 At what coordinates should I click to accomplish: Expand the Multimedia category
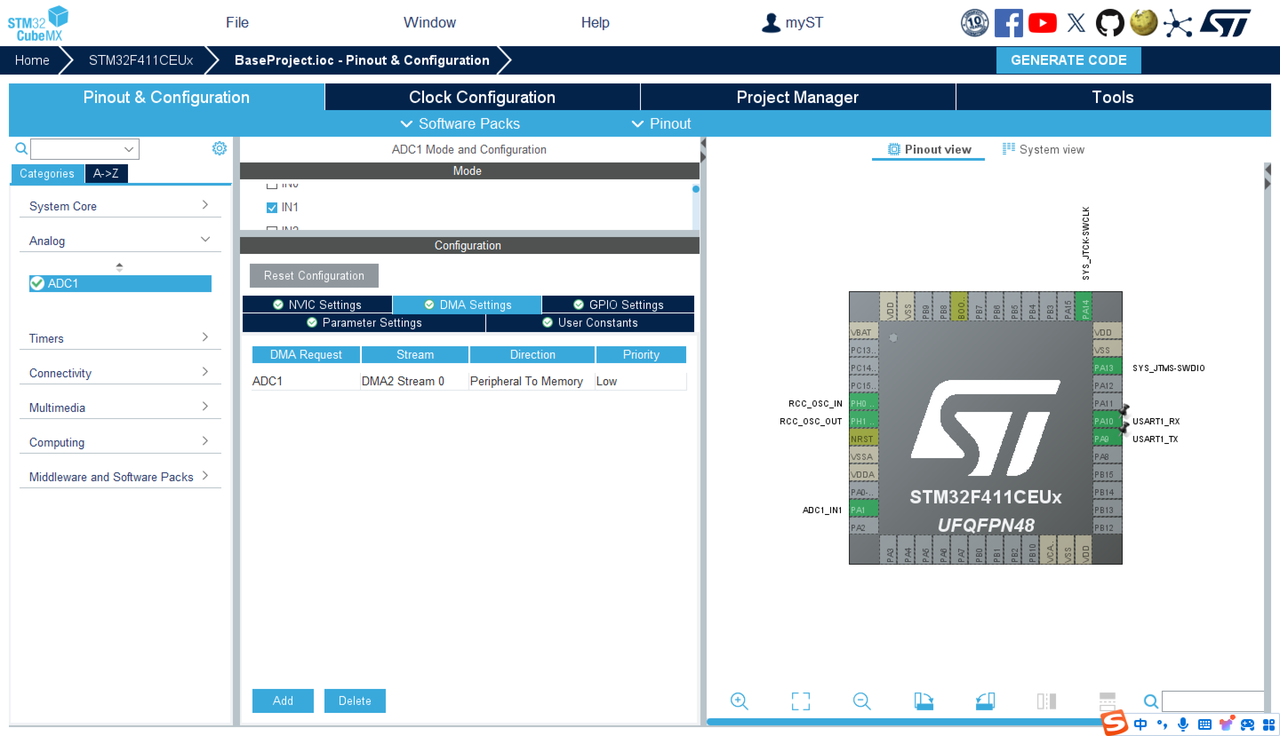pos(120,407)
